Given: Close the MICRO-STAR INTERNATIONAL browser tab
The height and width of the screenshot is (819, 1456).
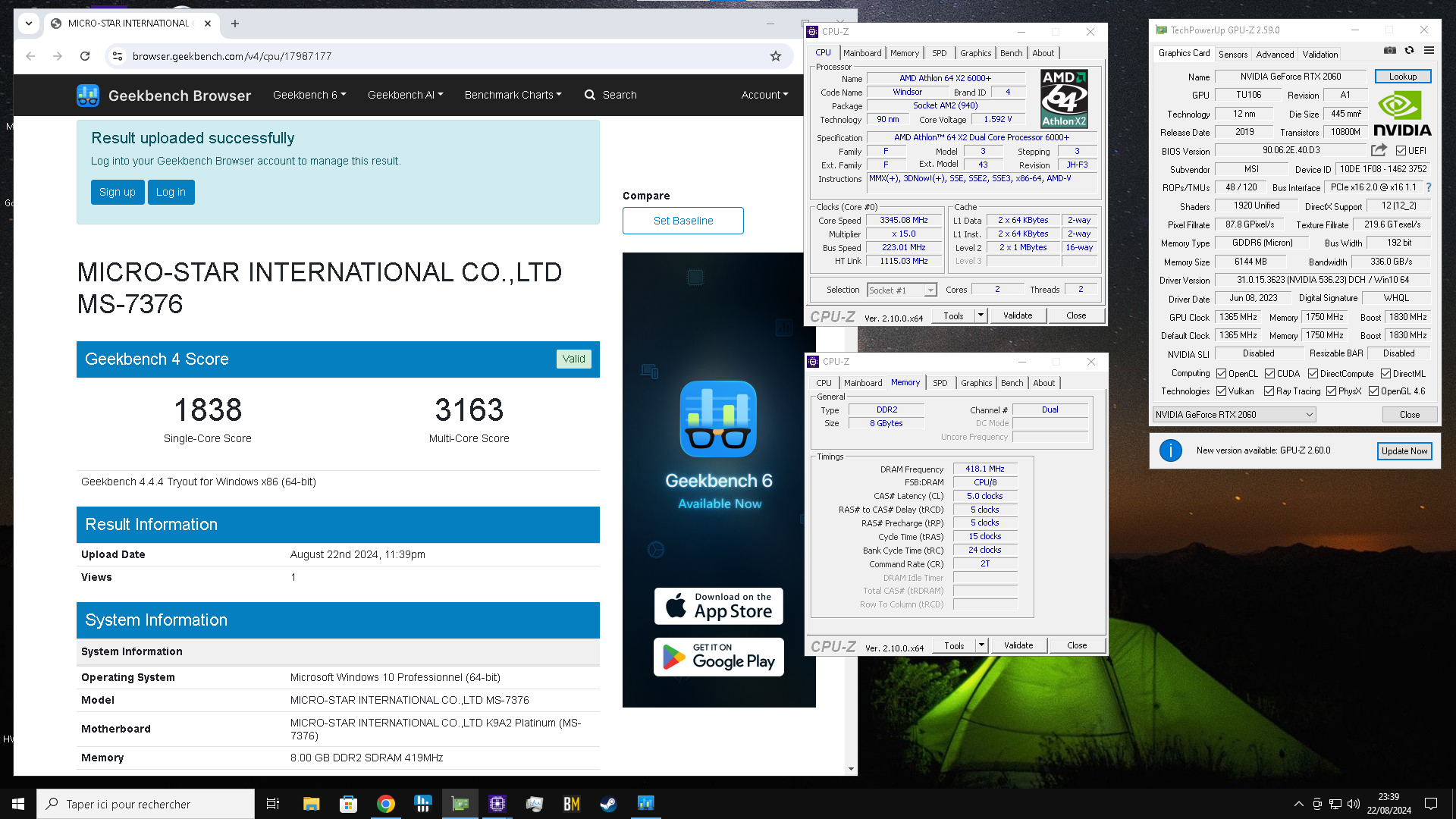Looking at the screenshot, I should (x=208, y=24).
